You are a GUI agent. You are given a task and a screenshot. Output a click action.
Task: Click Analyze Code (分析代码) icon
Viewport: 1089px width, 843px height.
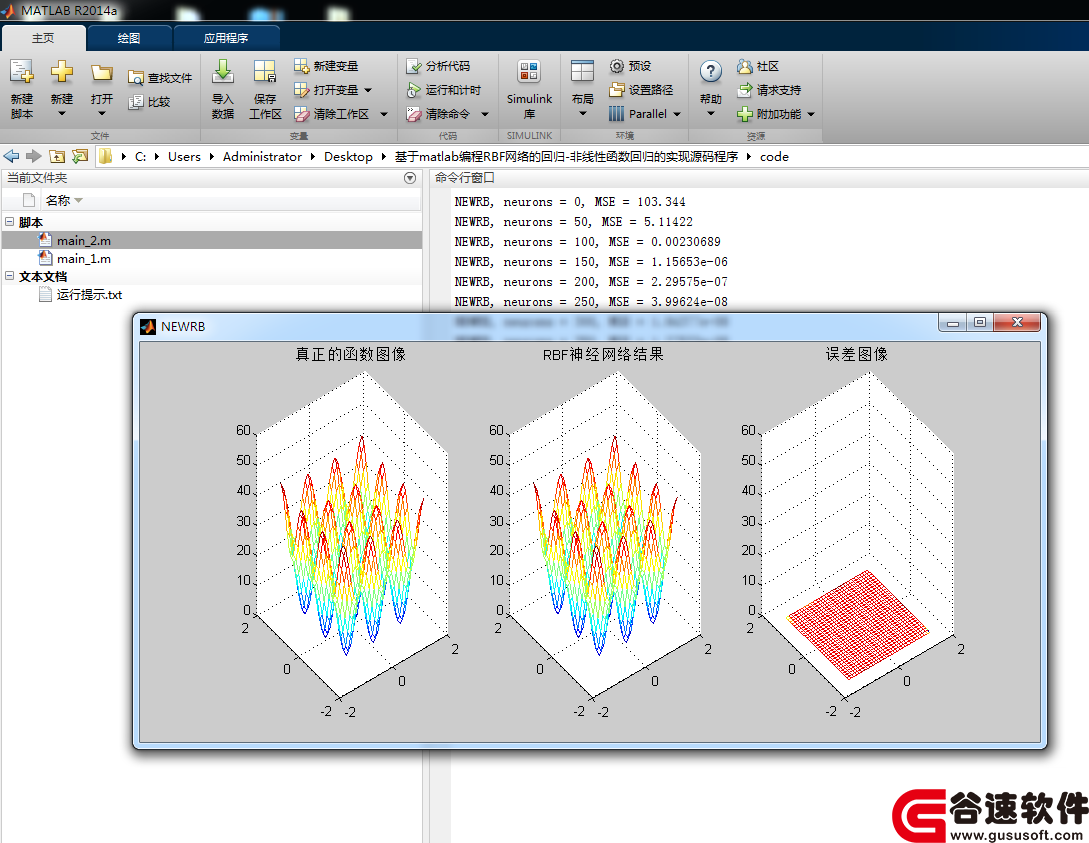pos(414,66)
